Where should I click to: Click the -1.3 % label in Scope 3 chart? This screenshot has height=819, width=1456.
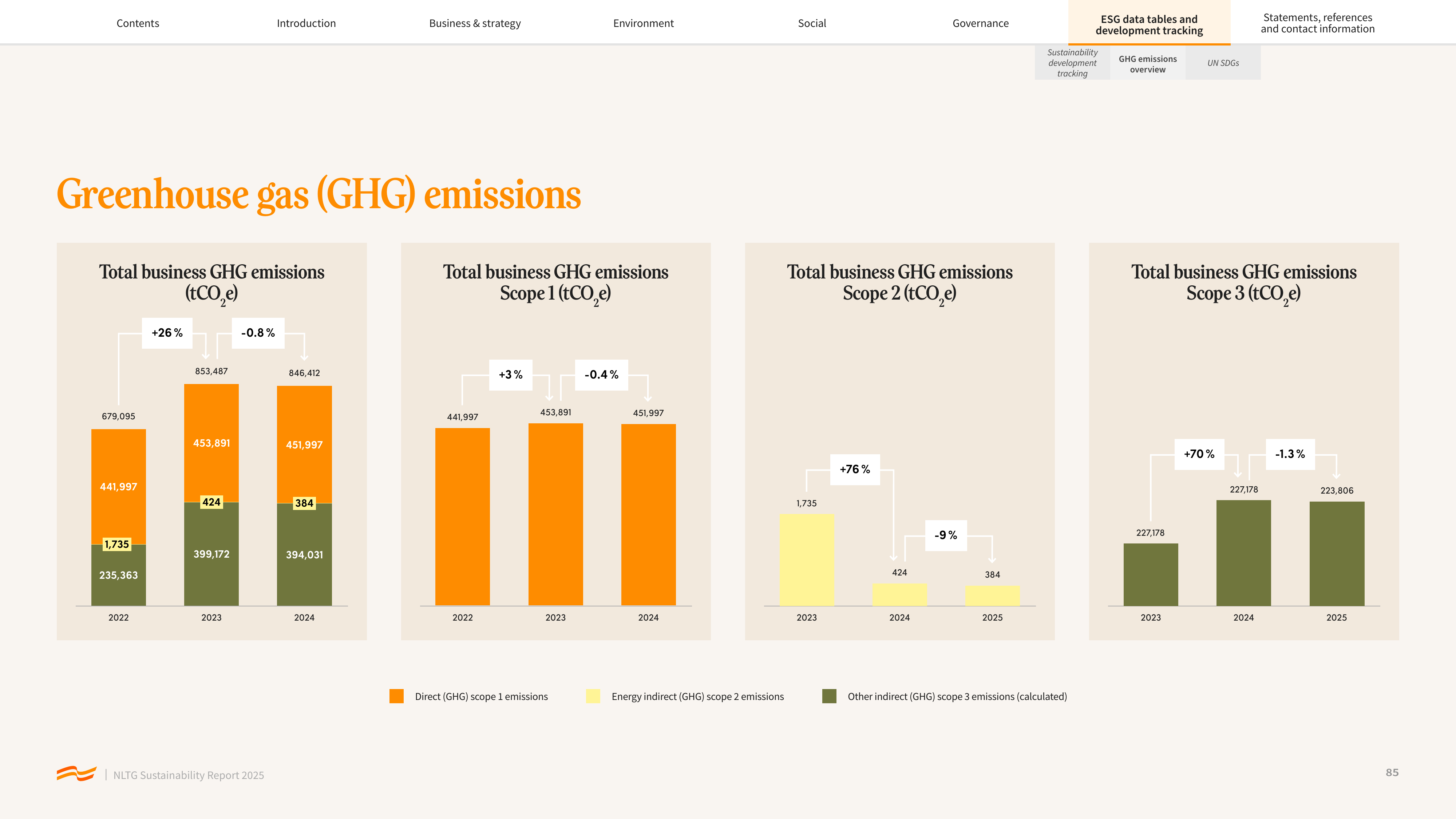pyautogui.click(x=1290, y=454)
